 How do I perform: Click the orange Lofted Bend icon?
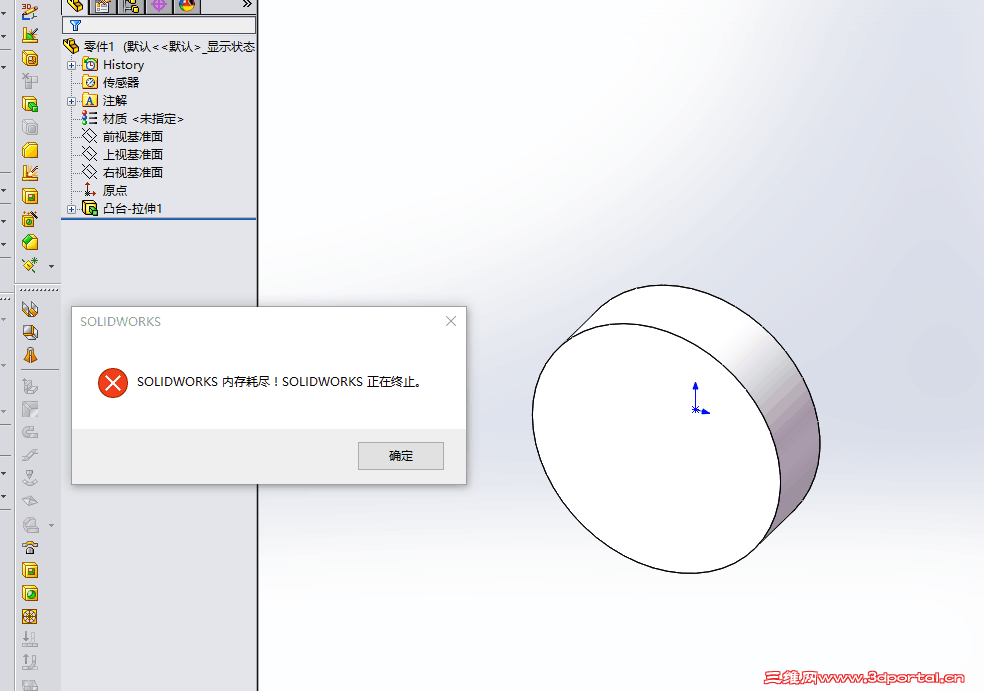29,356
